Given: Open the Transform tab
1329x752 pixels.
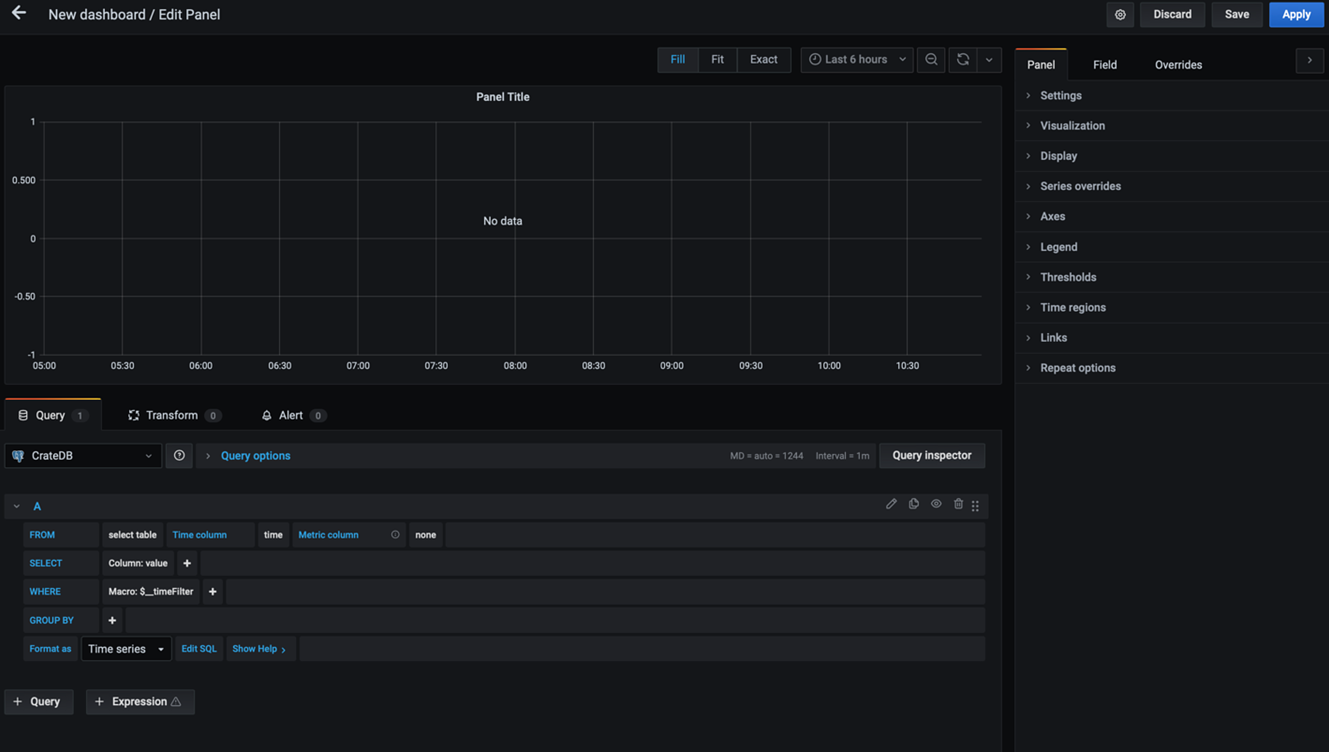Looking at the screenshot, I should (x=174, y=415).
